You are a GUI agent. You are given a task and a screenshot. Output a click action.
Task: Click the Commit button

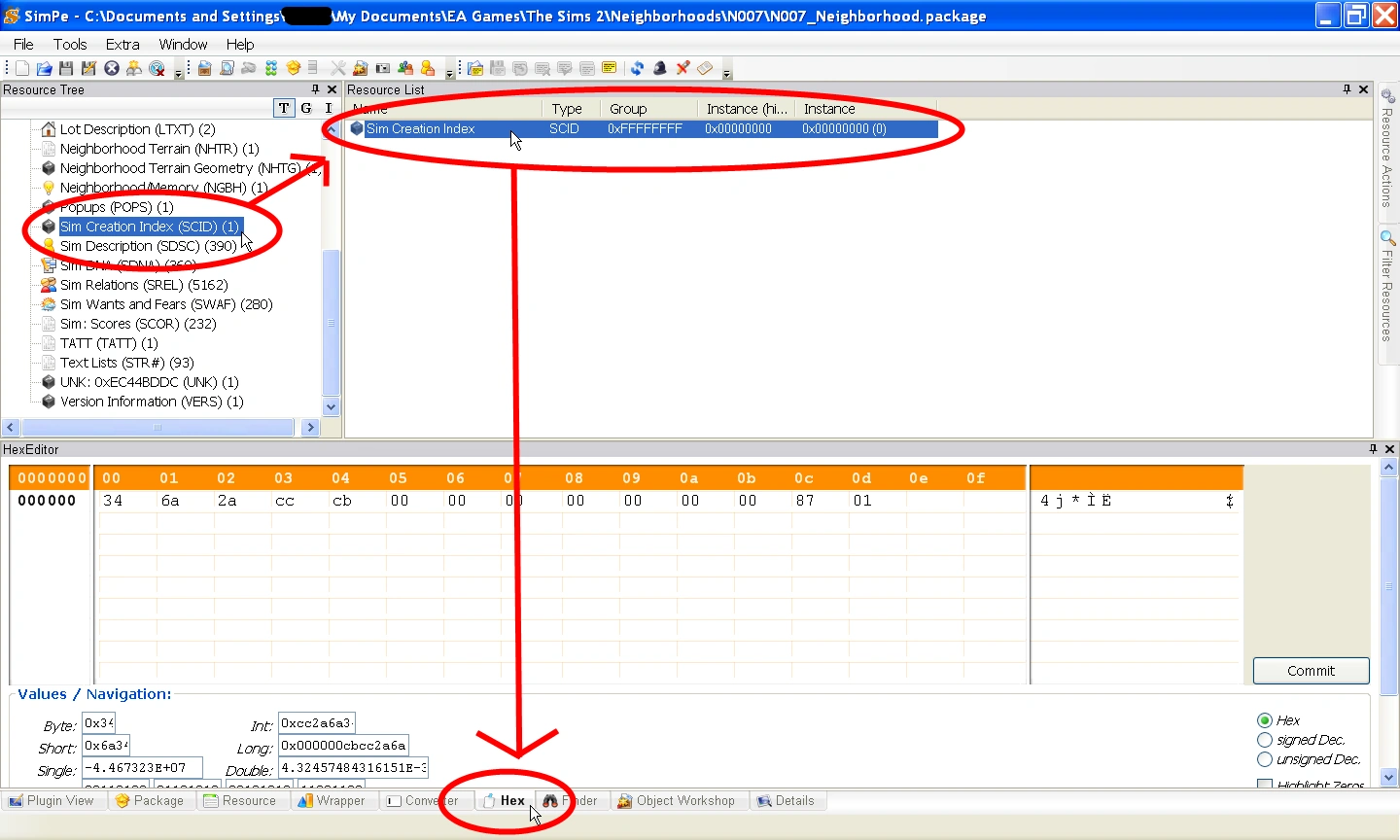(x=1311, y=671)
